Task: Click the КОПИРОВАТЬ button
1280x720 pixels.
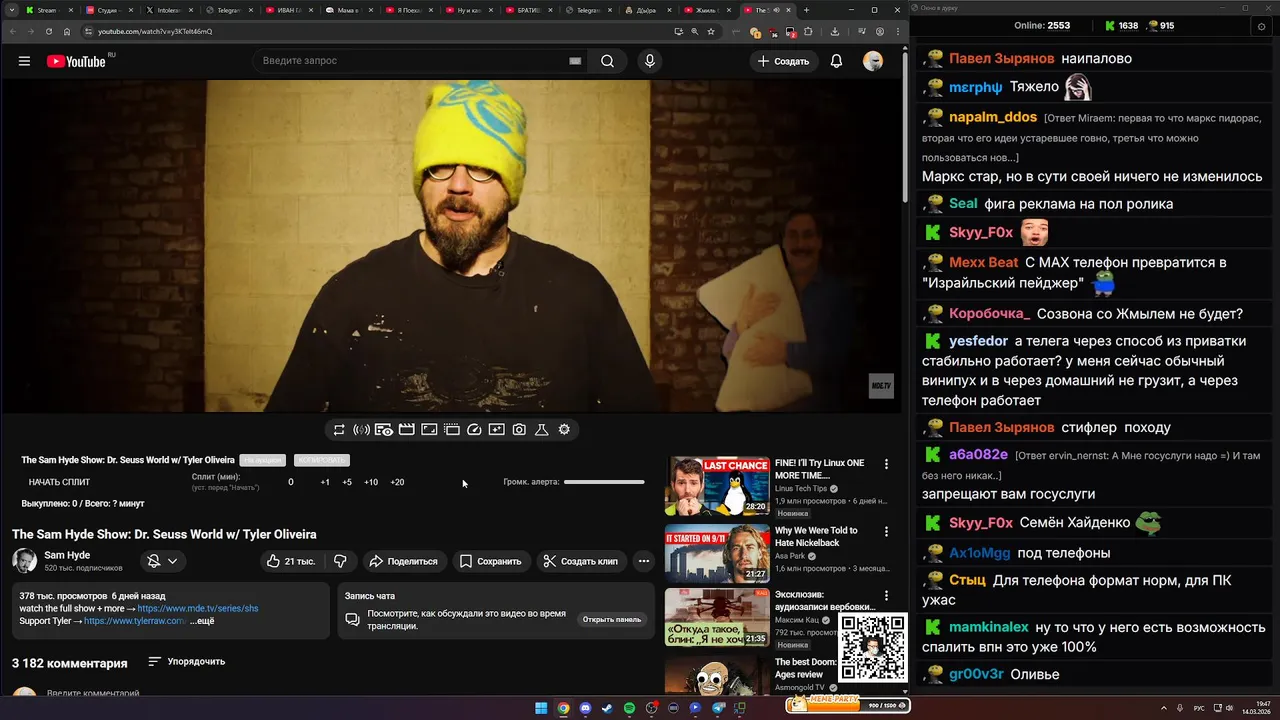Action: click(x=321, y=460)
